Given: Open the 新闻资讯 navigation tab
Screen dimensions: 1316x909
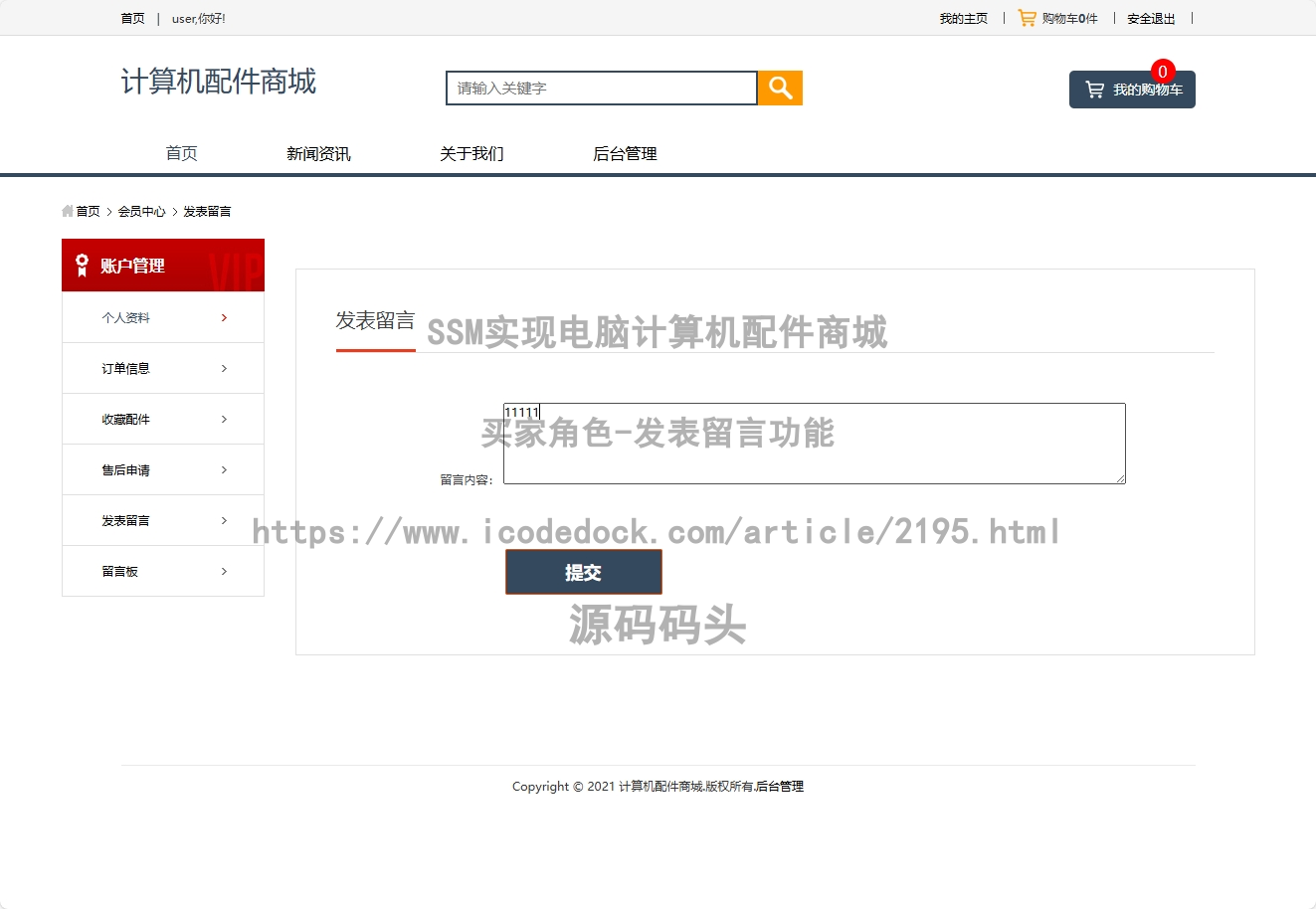Looking at the screenshot, I should pyautogui.click(x=318, y=153).
